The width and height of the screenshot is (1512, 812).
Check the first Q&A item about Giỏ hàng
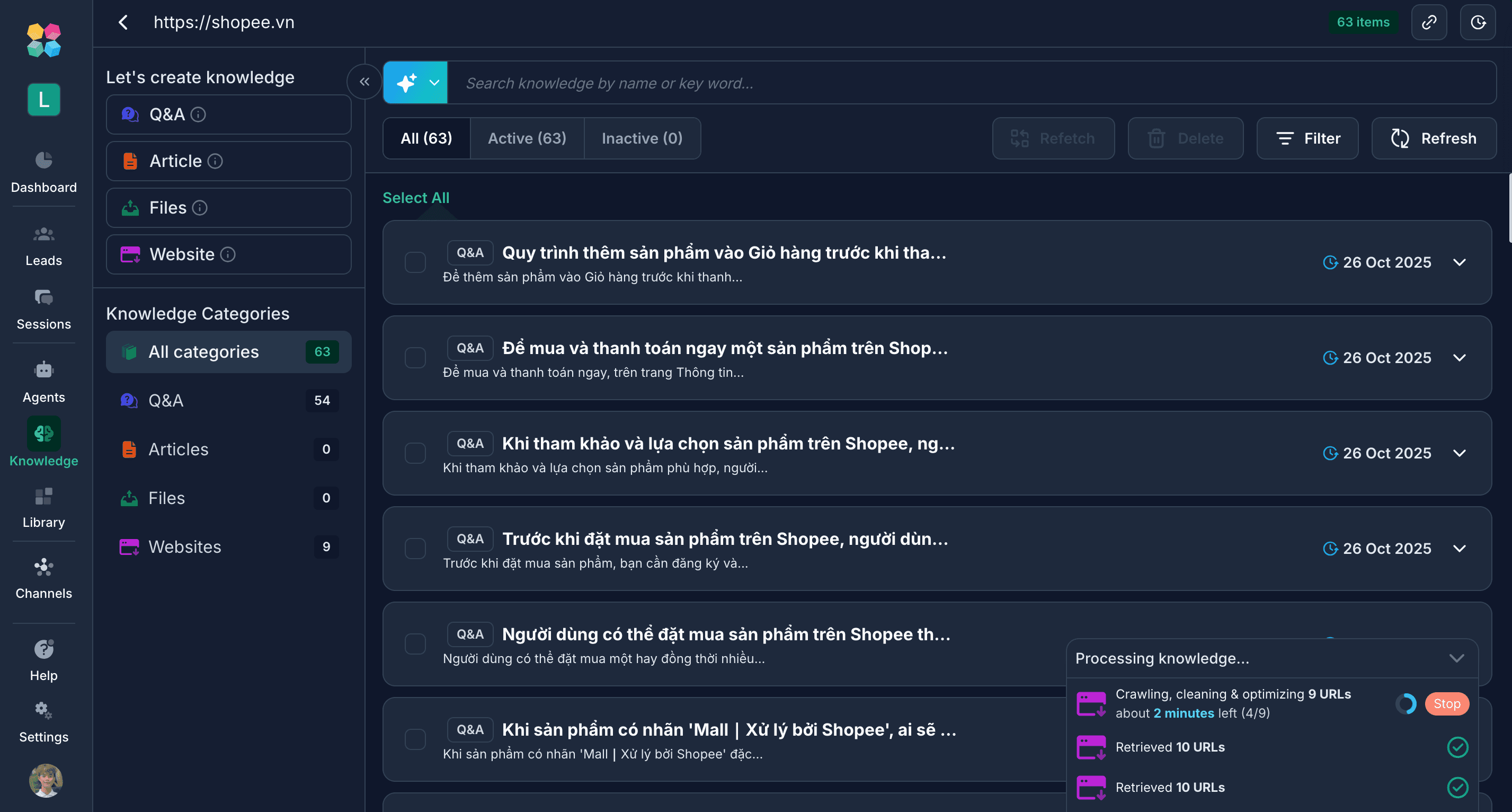(x=415, y=262)
